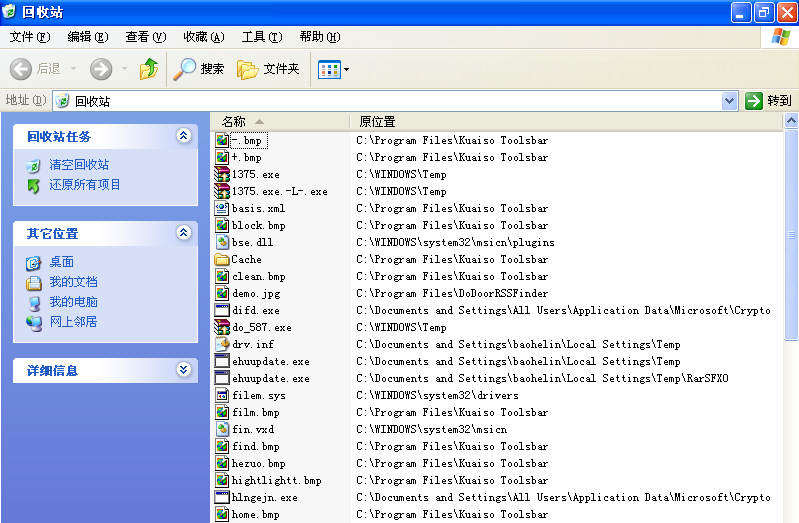Click the 还原所有项目 link

click(85, 185)
